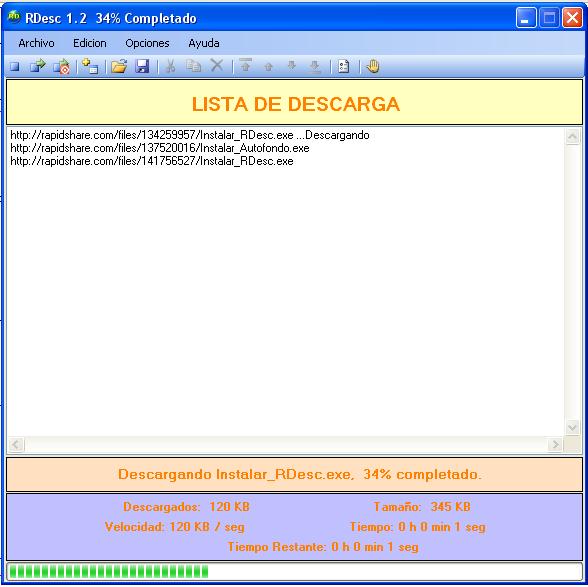Image resolution: width=588 pixels, height=587 pixels.
Task: Click the start download arrow icon
Action: [x=38, y=66]
